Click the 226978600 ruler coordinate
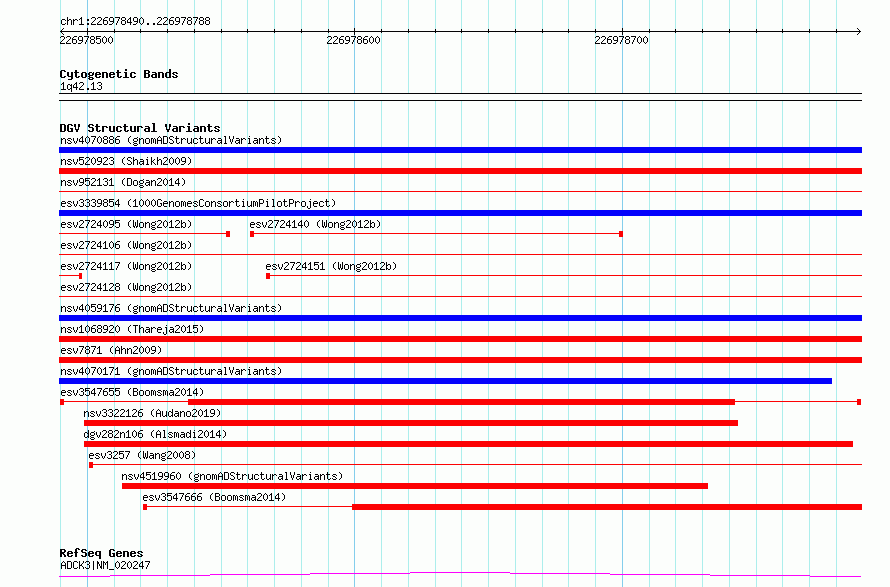Screen dimensions: 890x587 click(x=353, y=40)
